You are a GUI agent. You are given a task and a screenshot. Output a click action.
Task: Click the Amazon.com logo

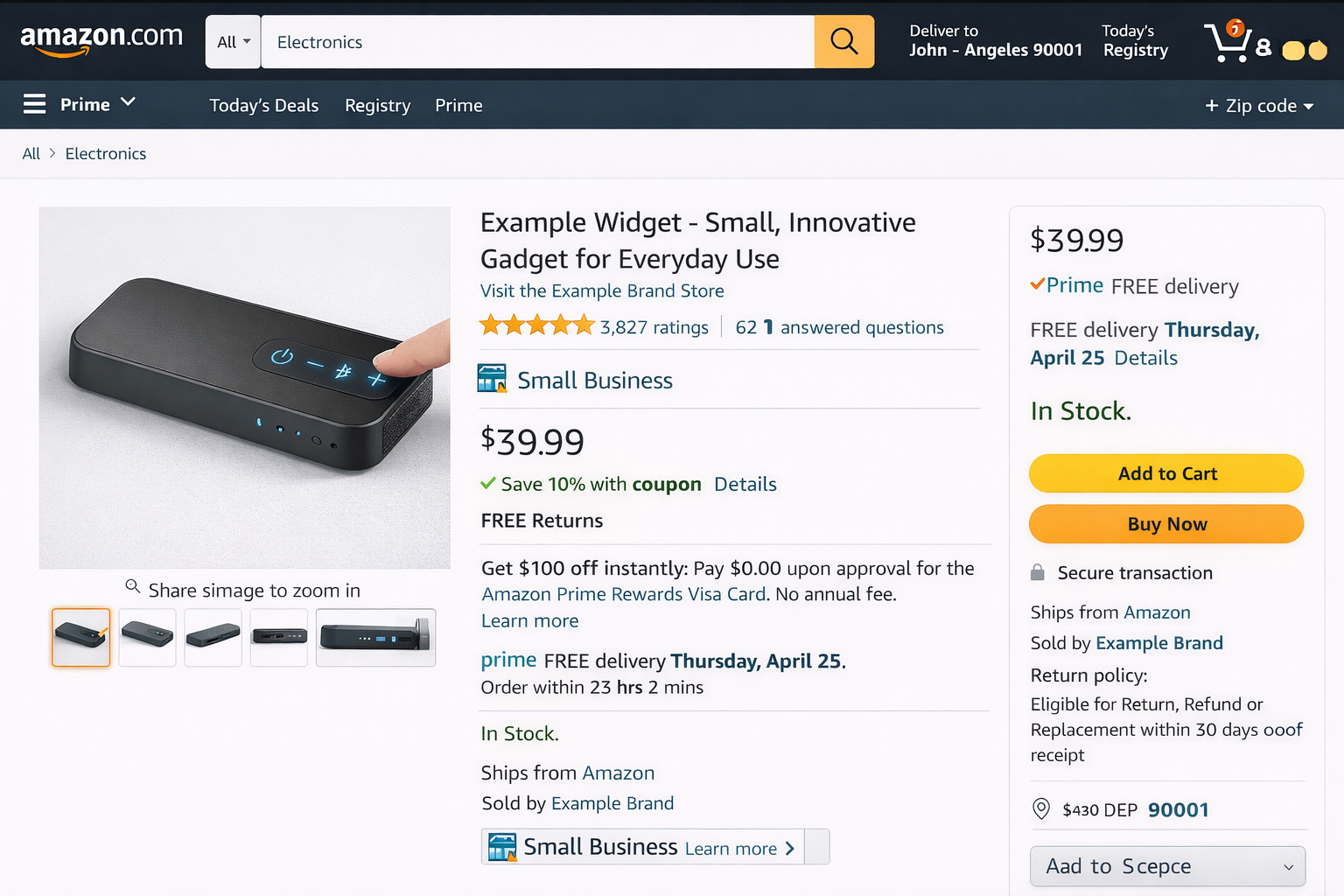[x=101, y=39]
